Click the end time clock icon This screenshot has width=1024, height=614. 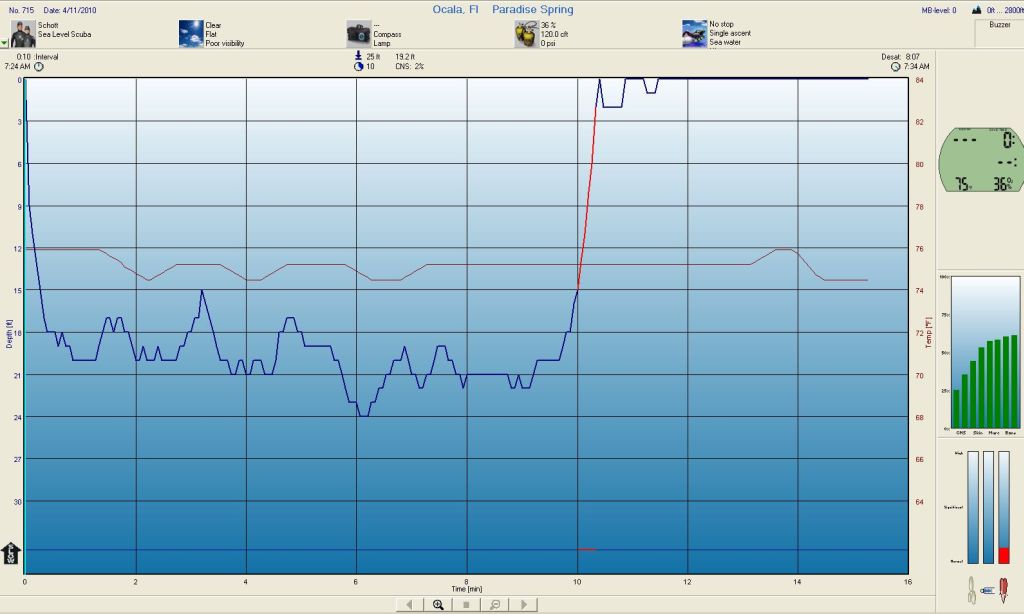click(x=895, y=67)
